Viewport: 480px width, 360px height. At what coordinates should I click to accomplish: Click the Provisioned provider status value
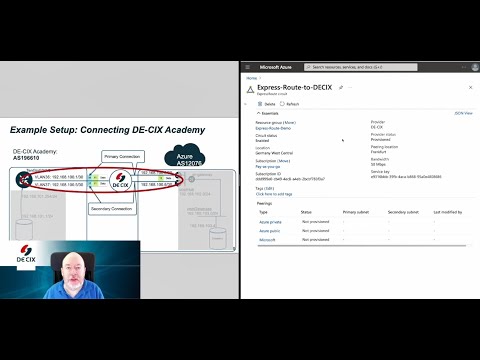[x=380, y=140]
